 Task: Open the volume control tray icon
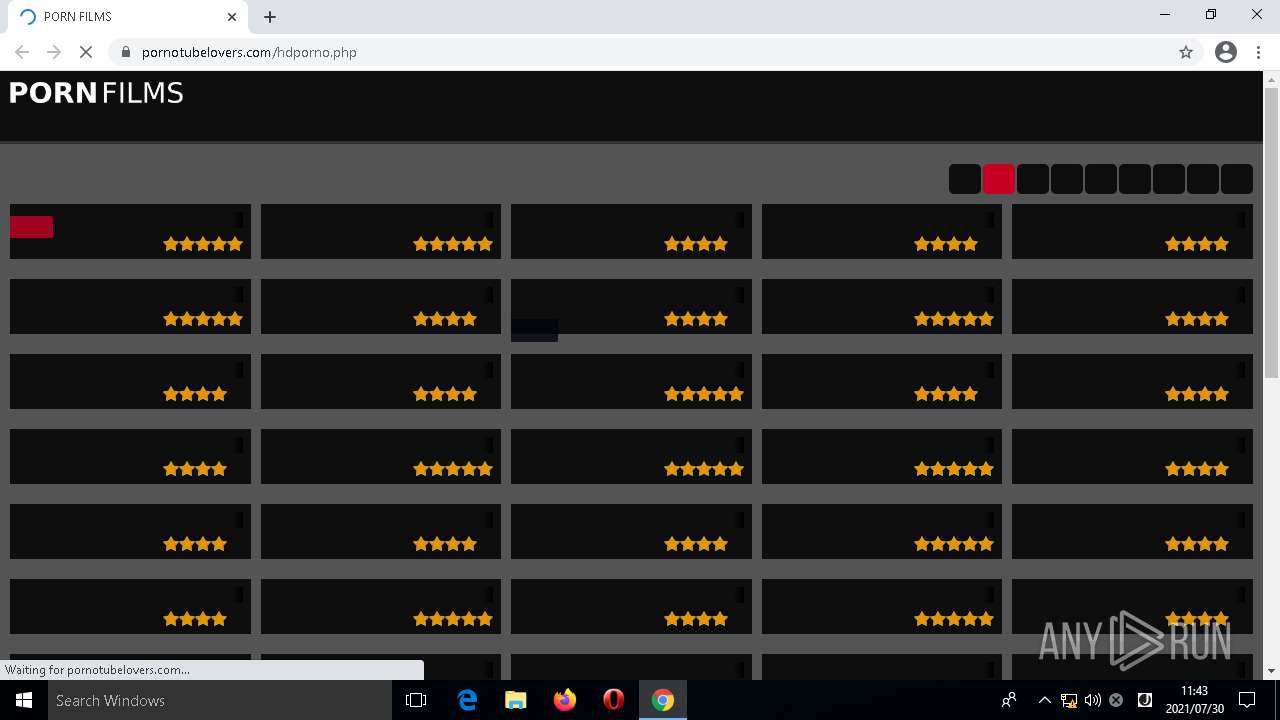[x=1093, y=700]
